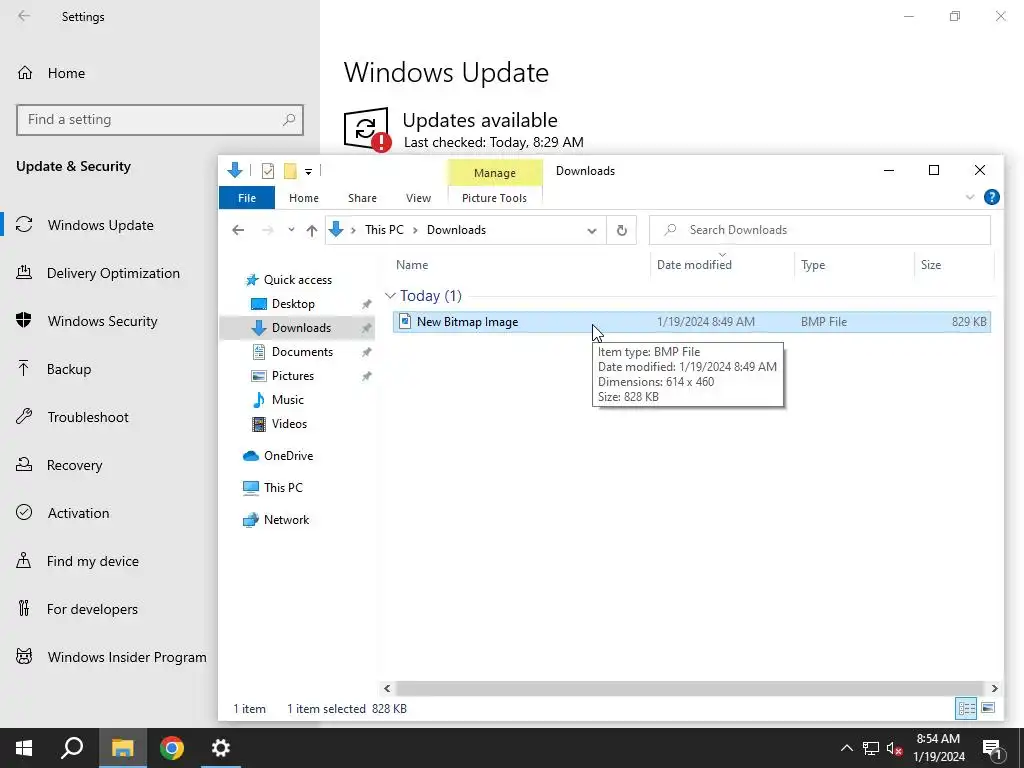Screen dimensions: 1024x768
Task: Launch Google Chrome from taskbar
Action: 172,748
